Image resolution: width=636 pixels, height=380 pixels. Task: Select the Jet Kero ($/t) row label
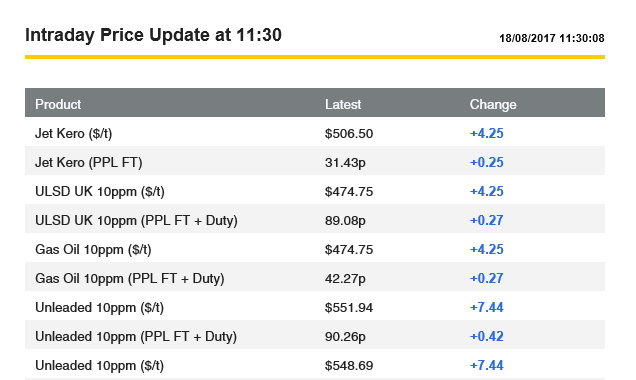73,133
